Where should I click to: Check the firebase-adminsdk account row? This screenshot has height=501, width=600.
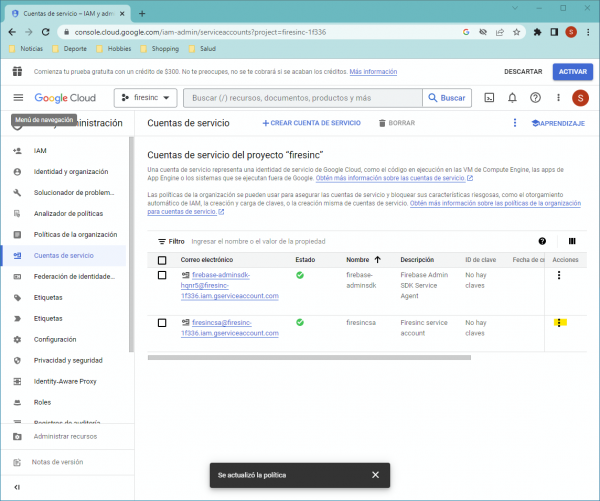162,275
